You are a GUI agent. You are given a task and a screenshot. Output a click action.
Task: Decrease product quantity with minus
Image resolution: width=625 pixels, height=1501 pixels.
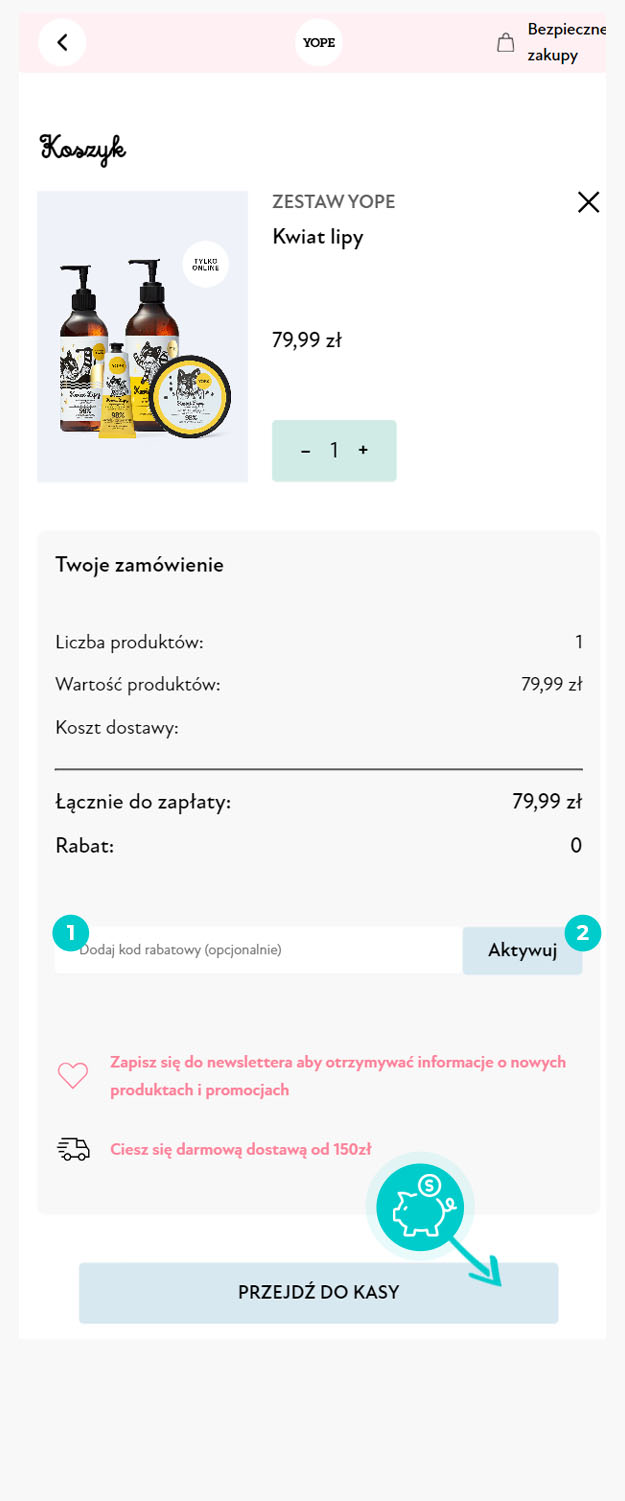point(305,451)
